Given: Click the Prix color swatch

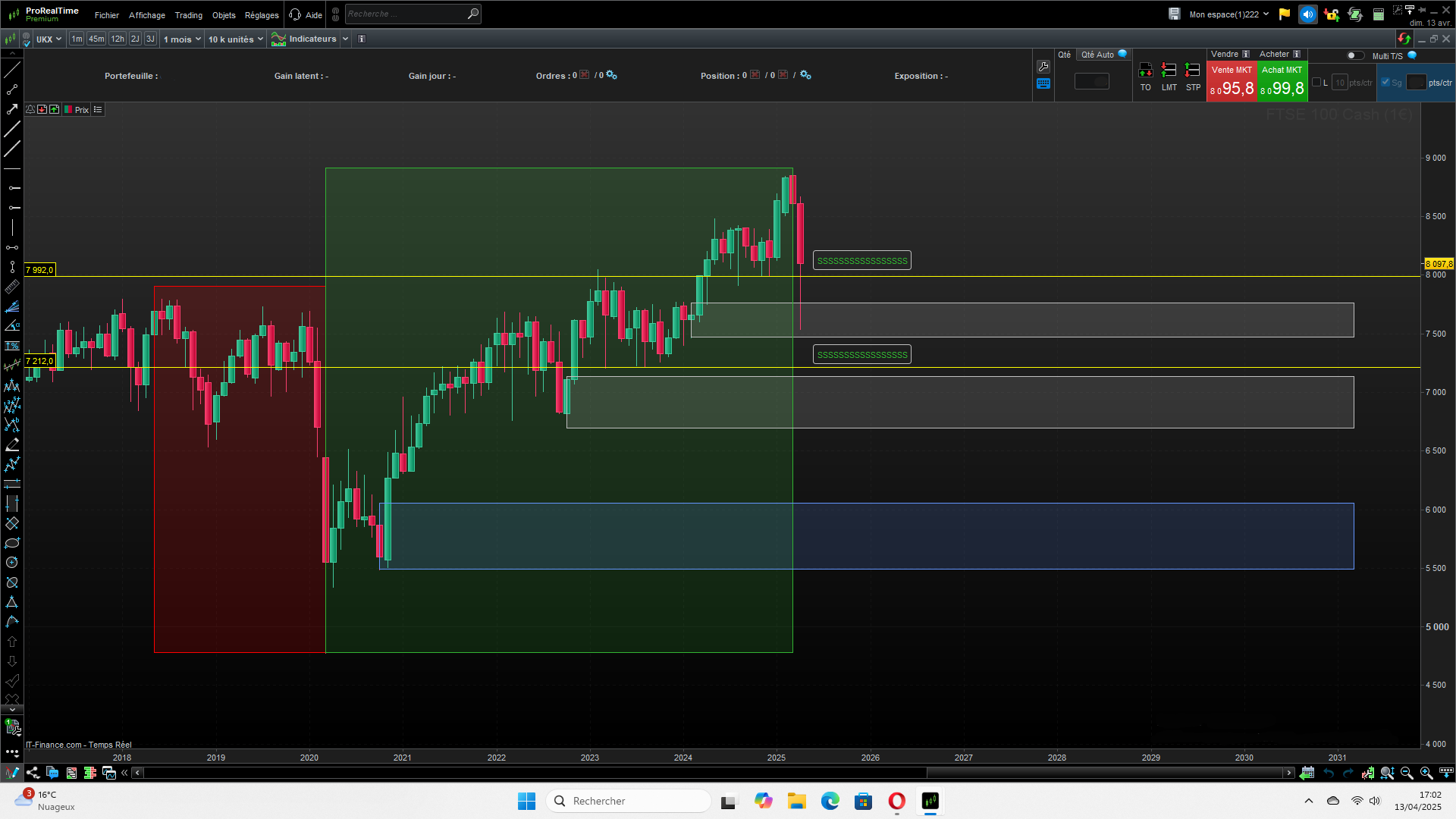Looking at the screenshot, I should coord(68,110).
